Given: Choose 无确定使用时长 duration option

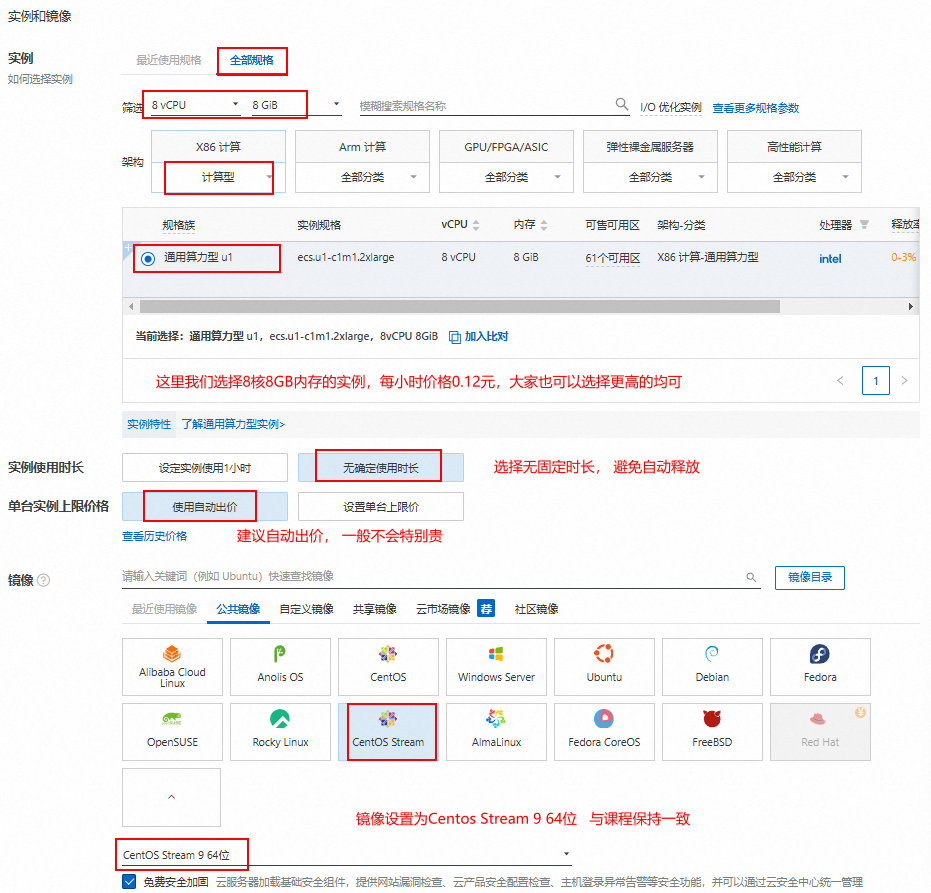Looking at the screenshot, I should coord(381,468).
